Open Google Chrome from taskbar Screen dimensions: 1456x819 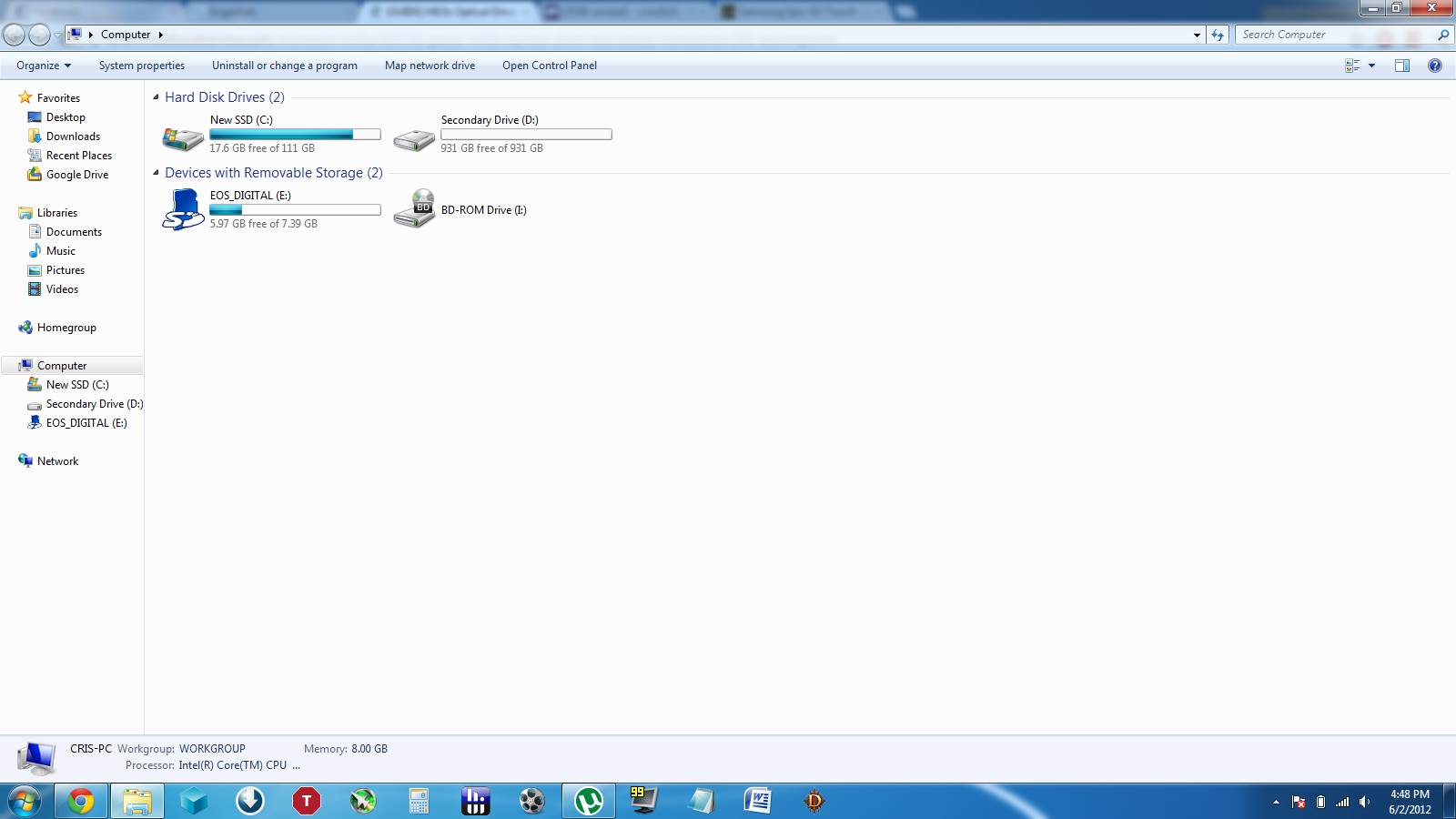click(81, 802)
